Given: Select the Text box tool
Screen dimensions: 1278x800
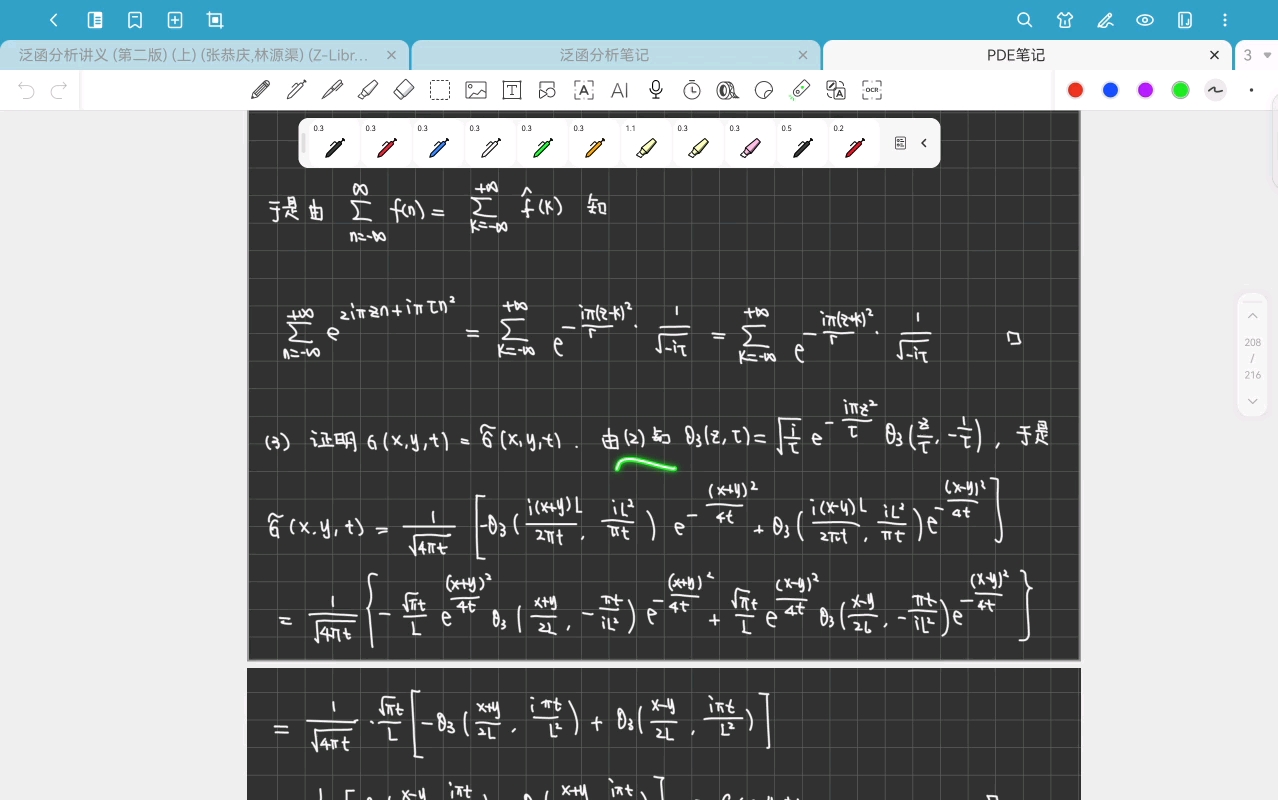Looking at the screenshot, I should coord(512,90).
